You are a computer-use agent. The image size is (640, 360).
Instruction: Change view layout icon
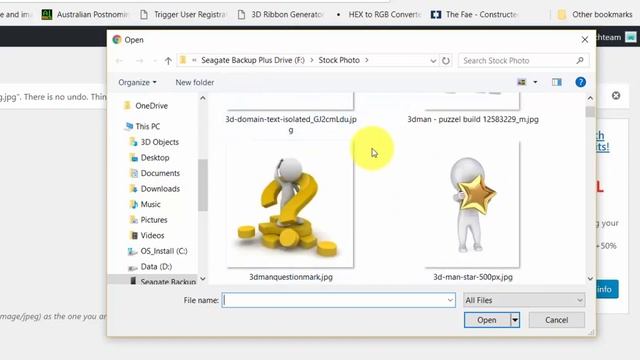(522, 82)
